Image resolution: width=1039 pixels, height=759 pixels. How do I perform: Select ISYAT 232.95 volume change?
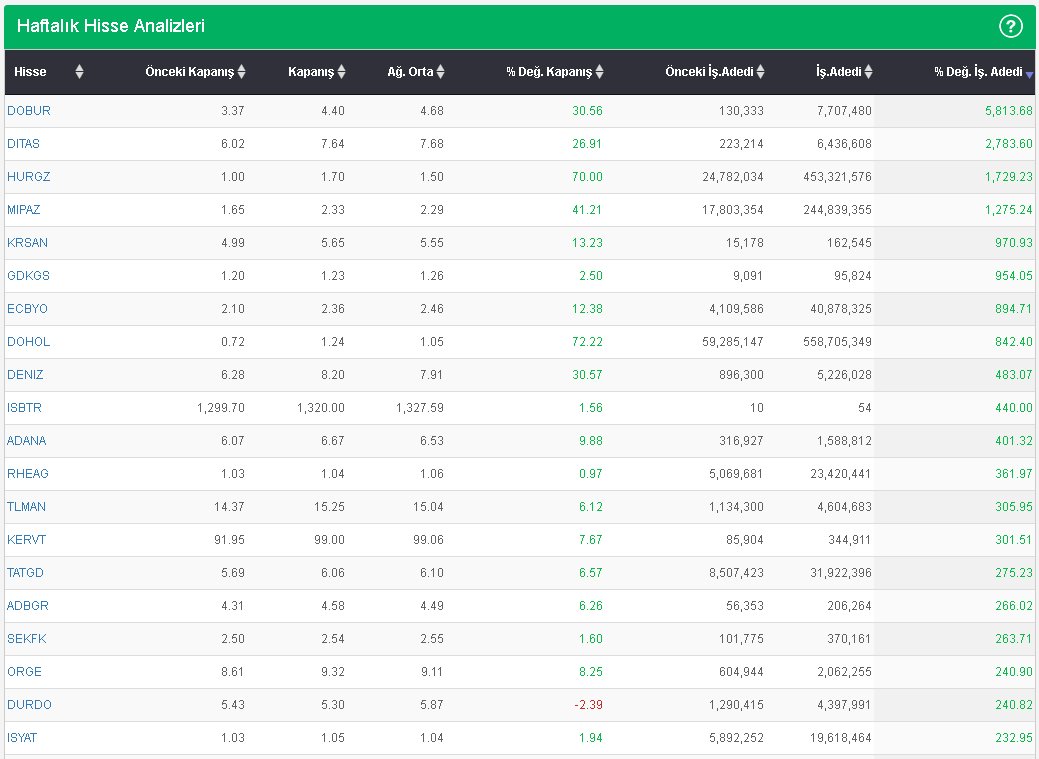pos(1014,738)
